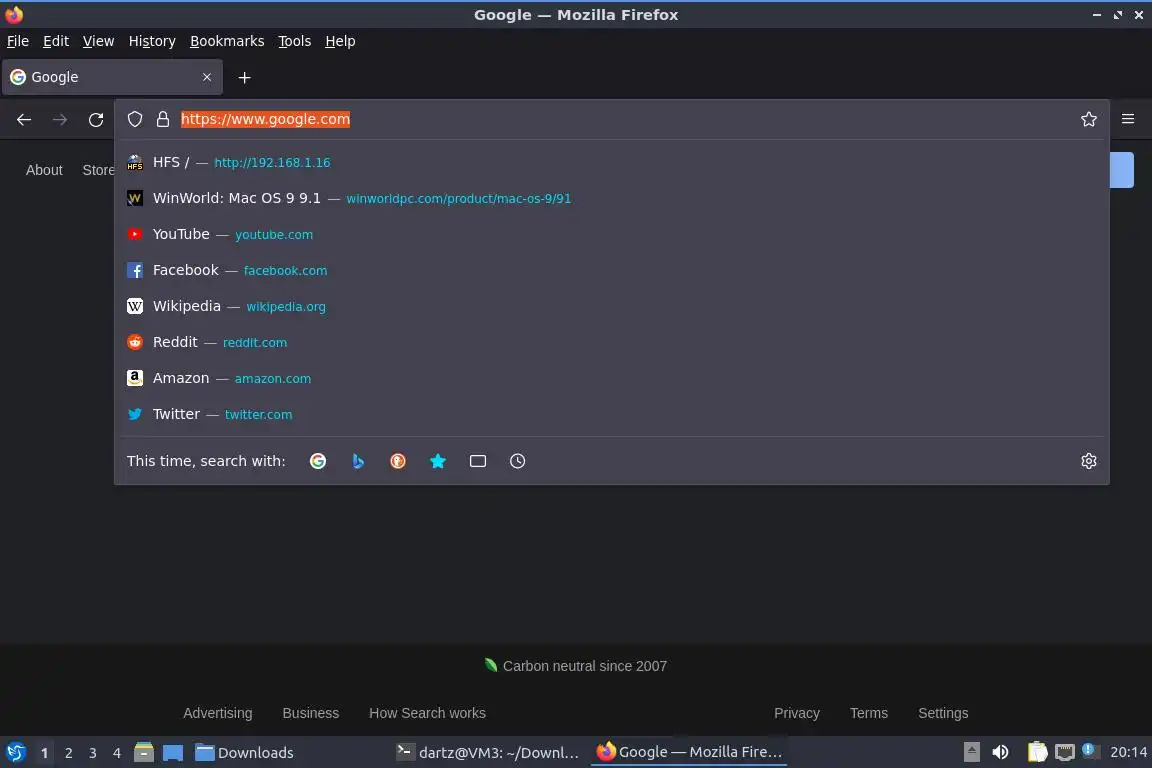Open the Edit menu
The height and width of the screenshot is (768, 1152).
pos(56,41)
